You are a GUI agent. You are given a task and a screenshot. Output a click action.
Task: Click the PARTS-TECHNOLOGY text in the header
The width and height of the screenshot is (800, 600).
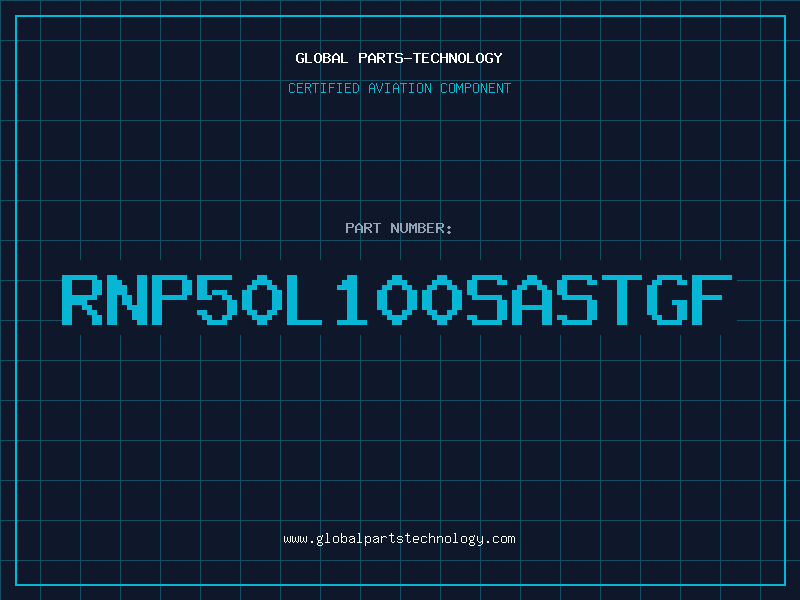click(430, 58)
